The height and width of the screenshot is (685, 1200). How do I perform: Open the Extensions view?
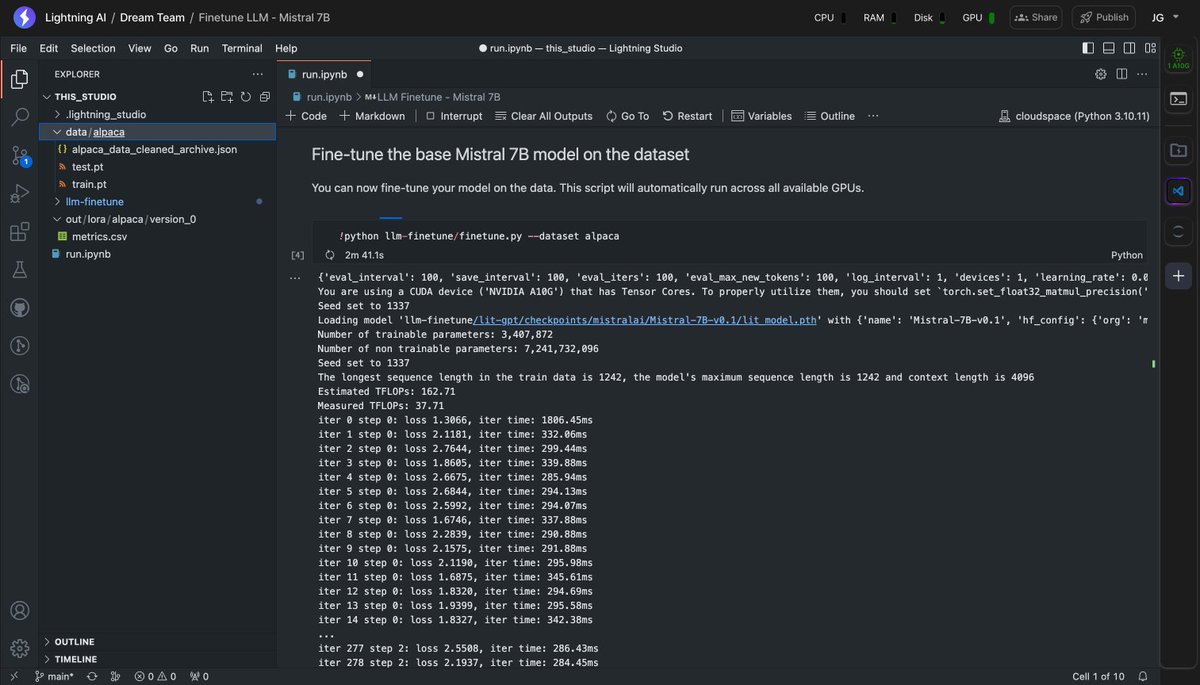coord(19,232)
